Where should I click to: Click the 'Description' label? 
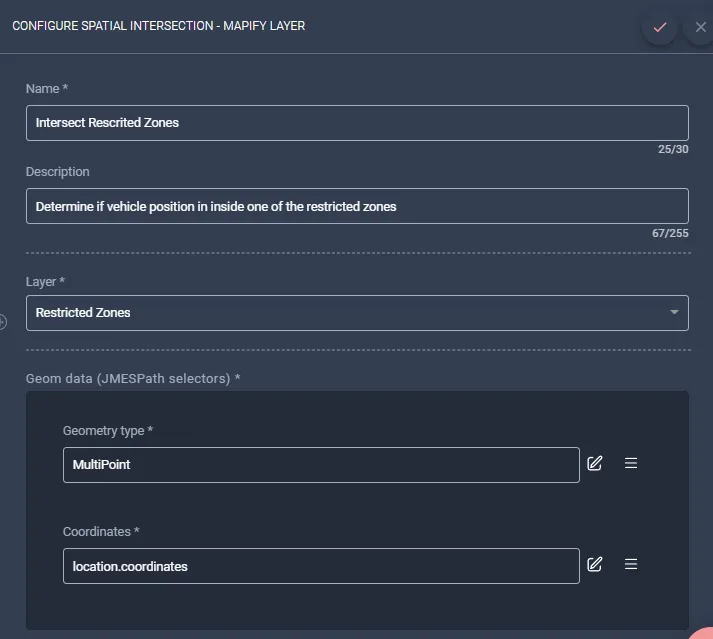coord(58,171)
